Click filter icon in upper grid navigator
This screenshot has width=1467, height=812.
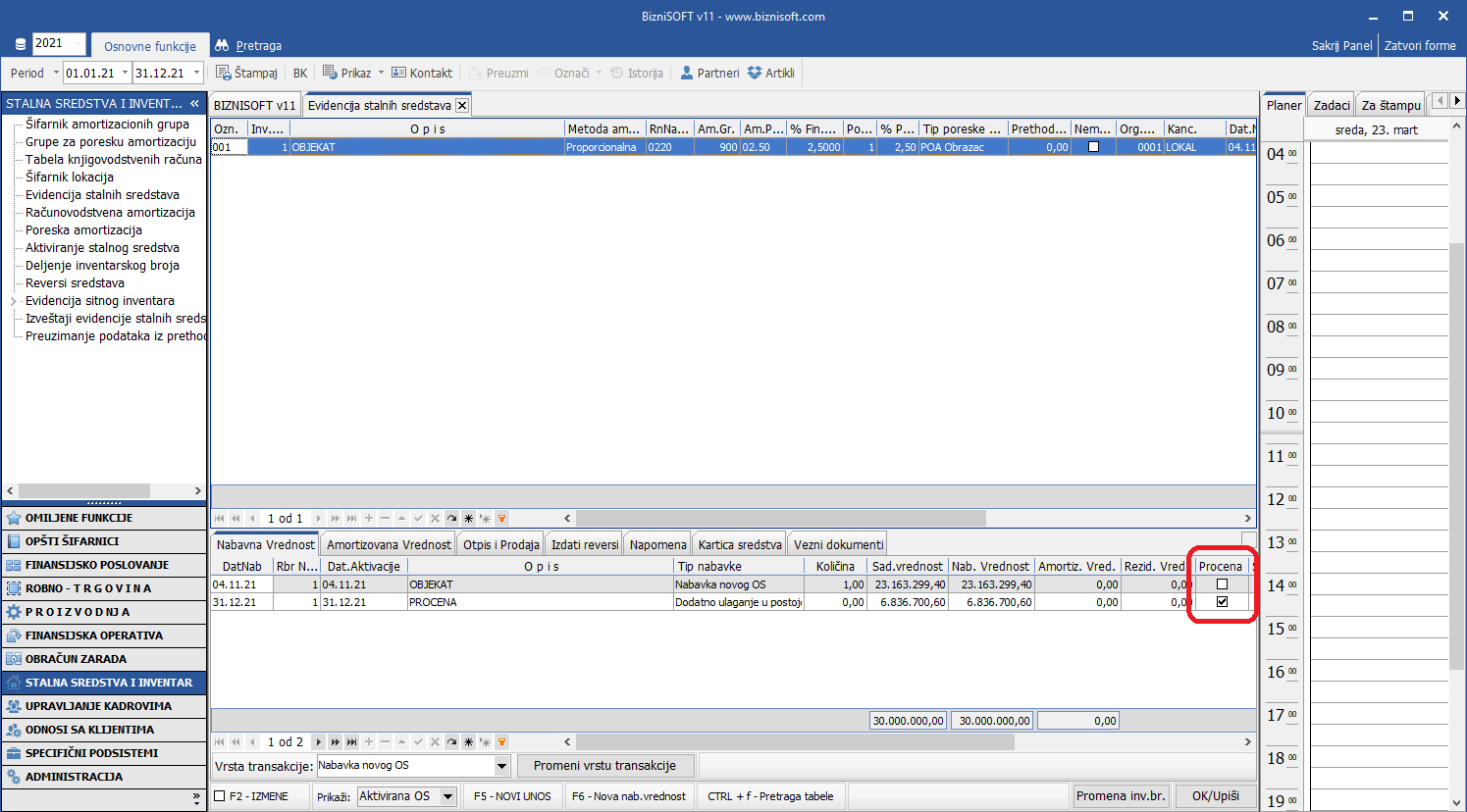(501, 519)
